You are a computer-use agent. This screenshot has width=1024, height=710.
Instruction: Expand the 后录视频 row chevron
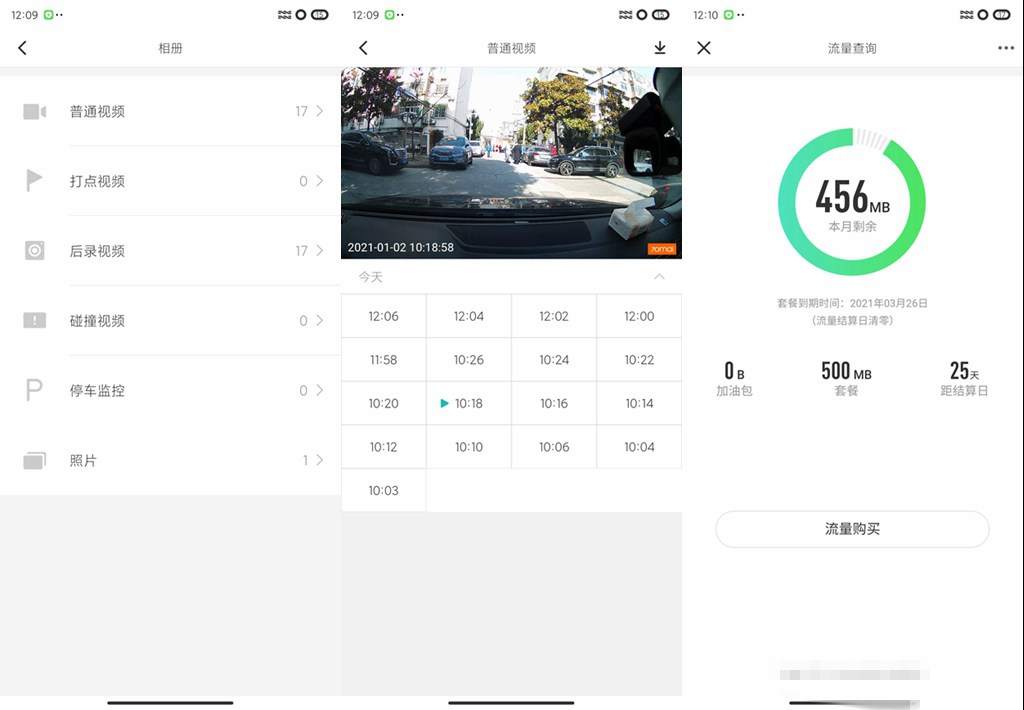coord(319,251)
